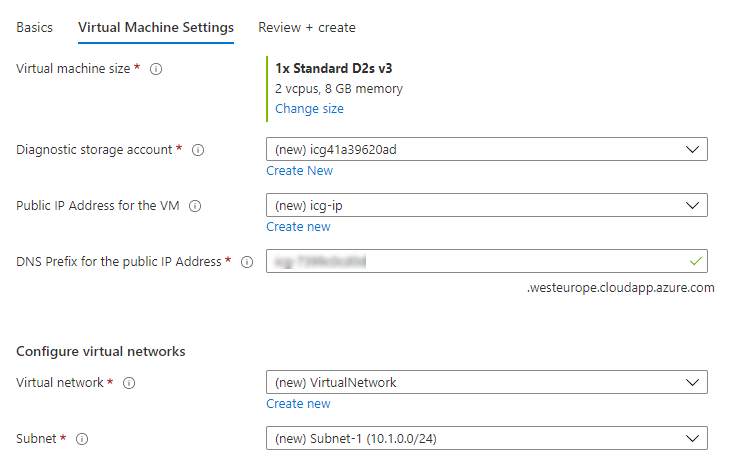
Task: Click Create new under Public IP Address
Action: point(298,227)
